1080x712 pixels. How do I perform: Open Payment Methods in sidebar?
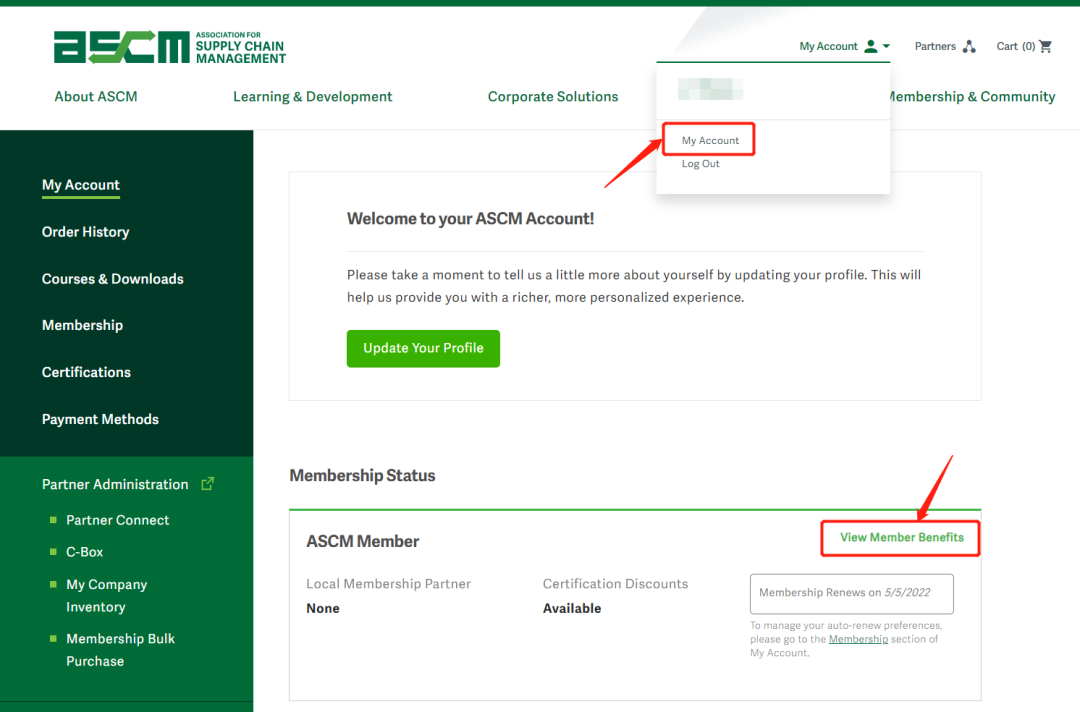(x=101, y=419)
